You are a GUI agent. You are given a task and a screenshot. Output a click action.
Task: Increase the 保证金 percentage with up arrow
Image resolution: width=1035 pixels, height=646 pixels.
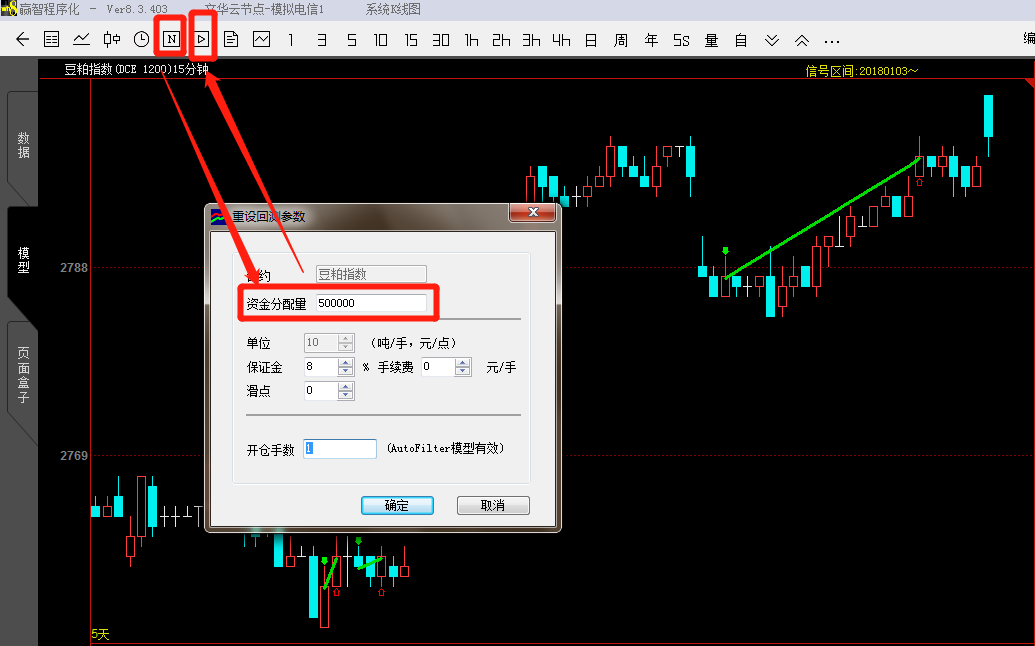tap(346, 362)
